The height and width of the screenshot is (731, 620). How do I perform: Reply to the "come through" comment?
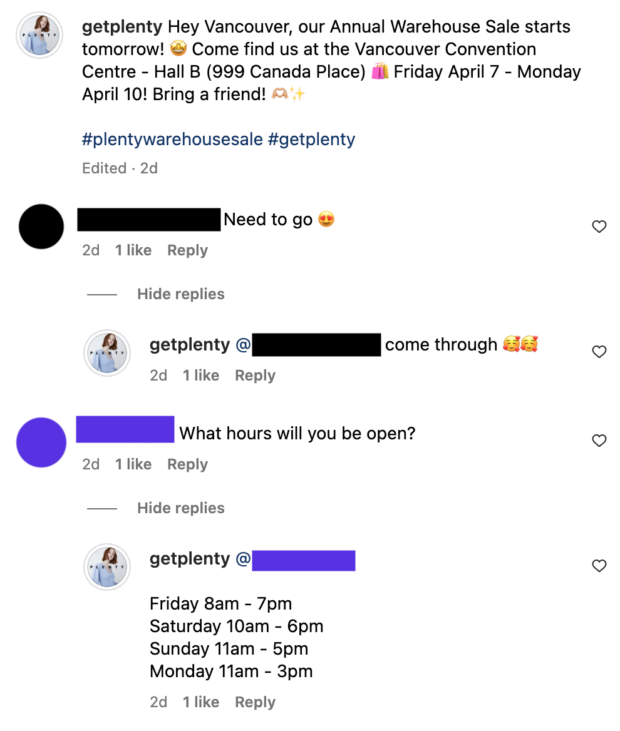click(x=255, y=375)
